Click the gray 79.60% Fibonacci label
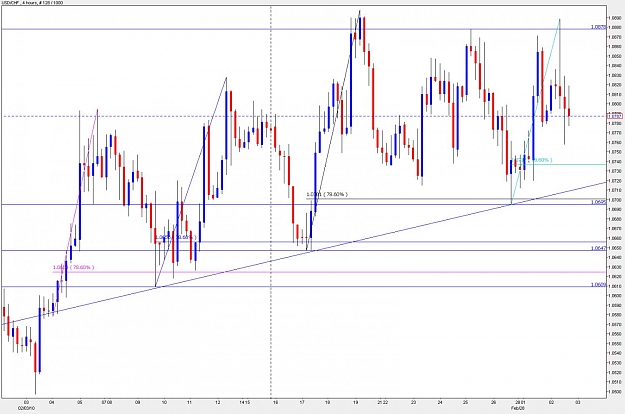The image size is (625, 414). pyautogui.click(x=327, y=194)
